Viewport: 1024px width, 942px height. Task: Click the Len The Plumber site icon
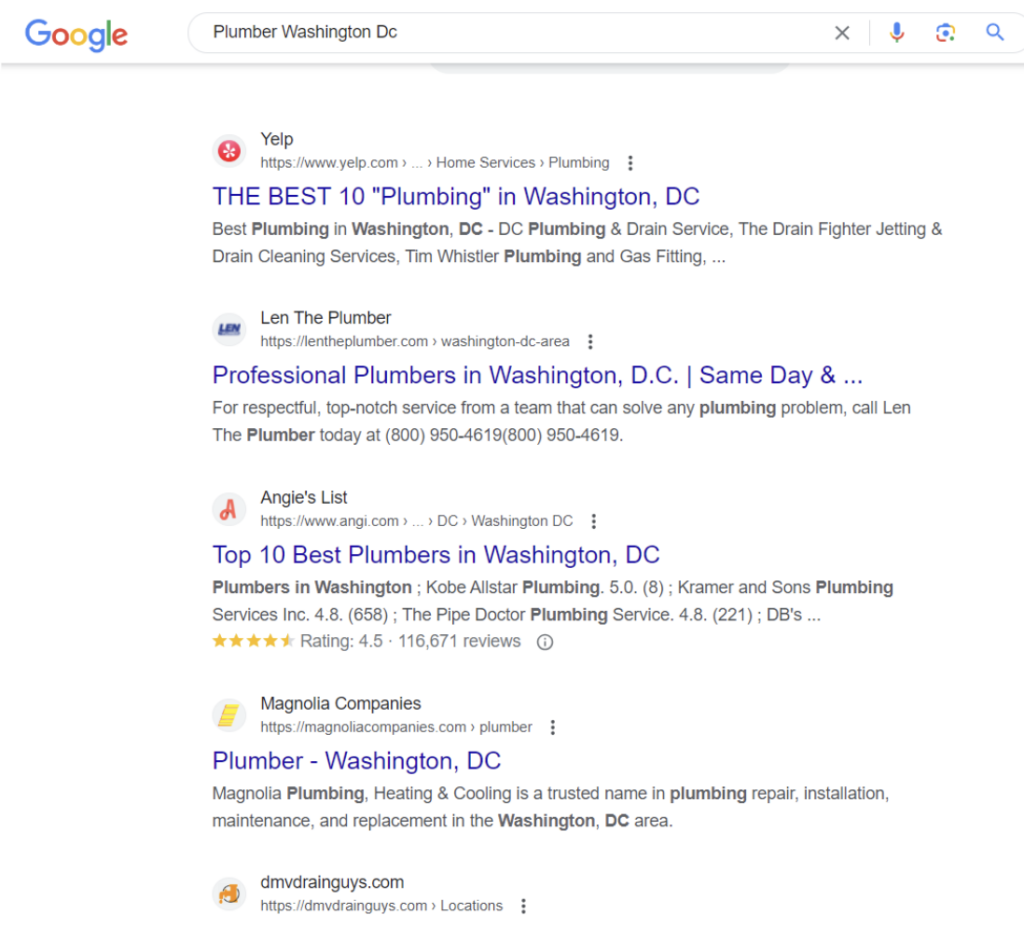tap(228, 328)
